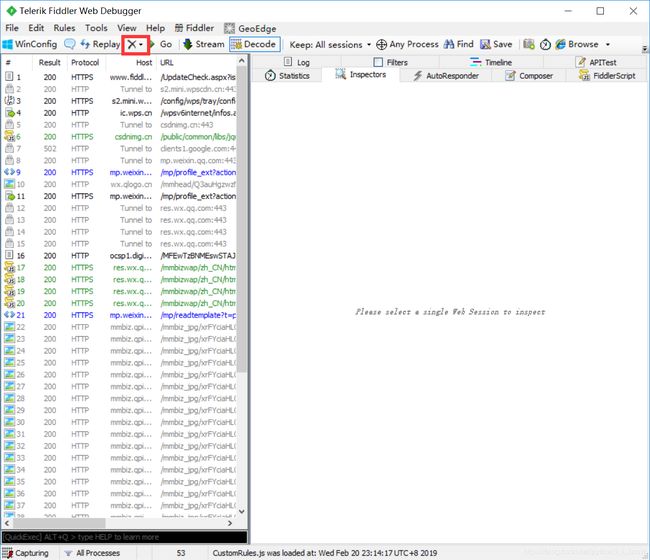Switch to the Timeline tab
This screenshot has width=650, height=560.
(491, 62)
